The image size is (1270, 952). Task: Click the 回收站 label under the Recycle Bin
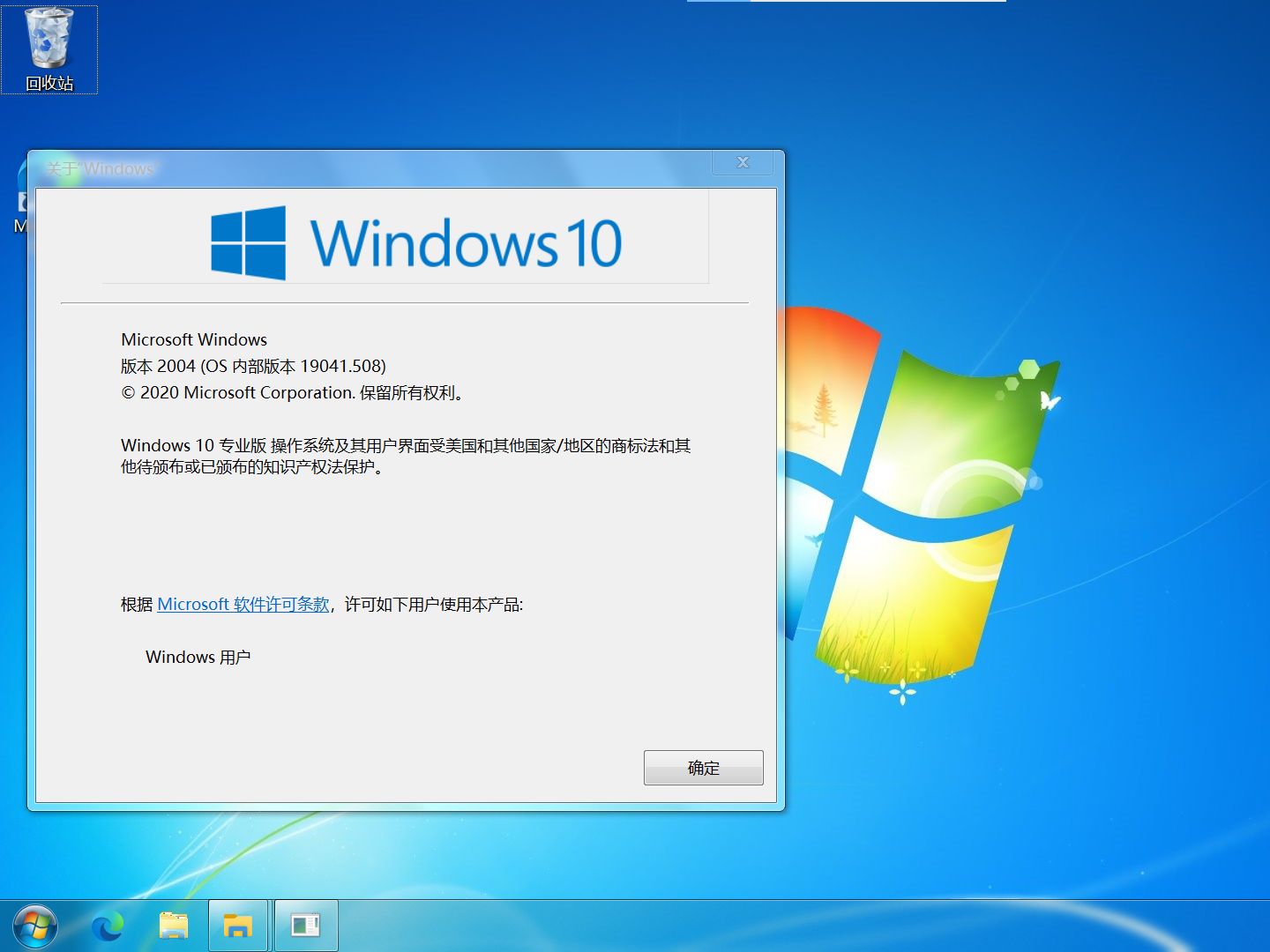49,83
